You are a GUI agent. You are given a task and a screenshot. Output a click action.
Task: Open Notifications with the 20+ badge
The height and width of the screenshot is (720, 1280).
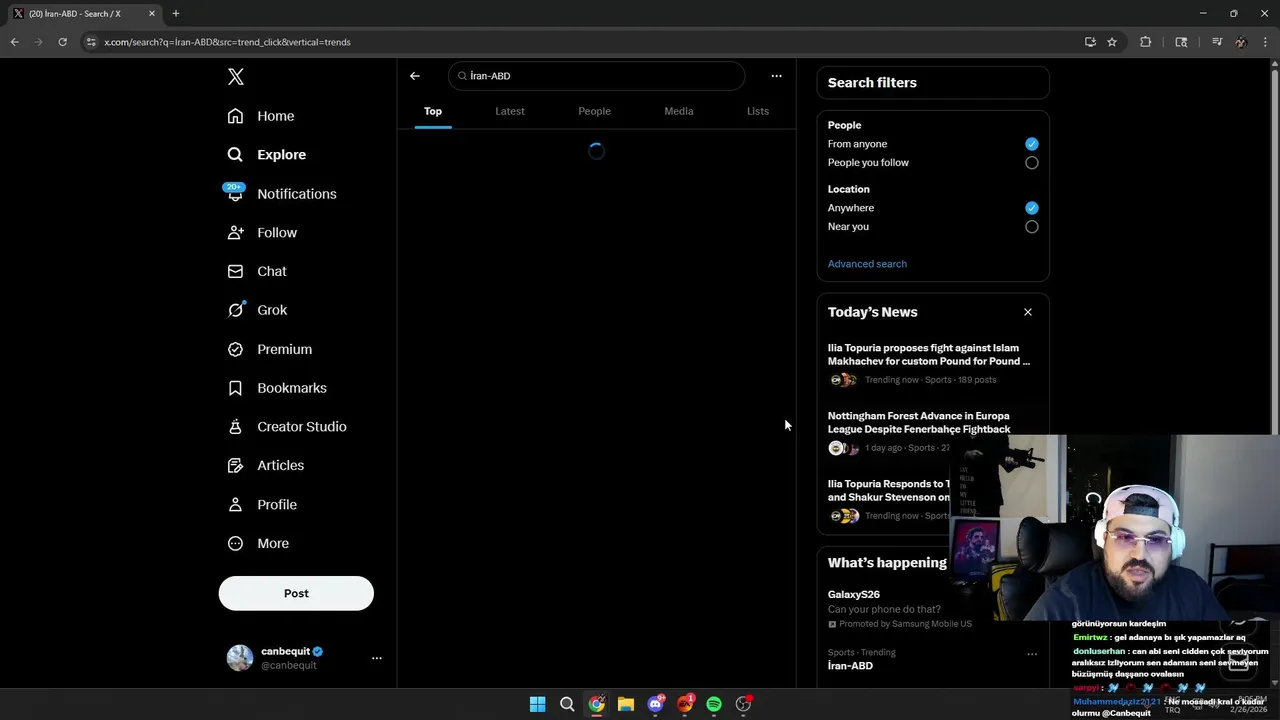282,194
